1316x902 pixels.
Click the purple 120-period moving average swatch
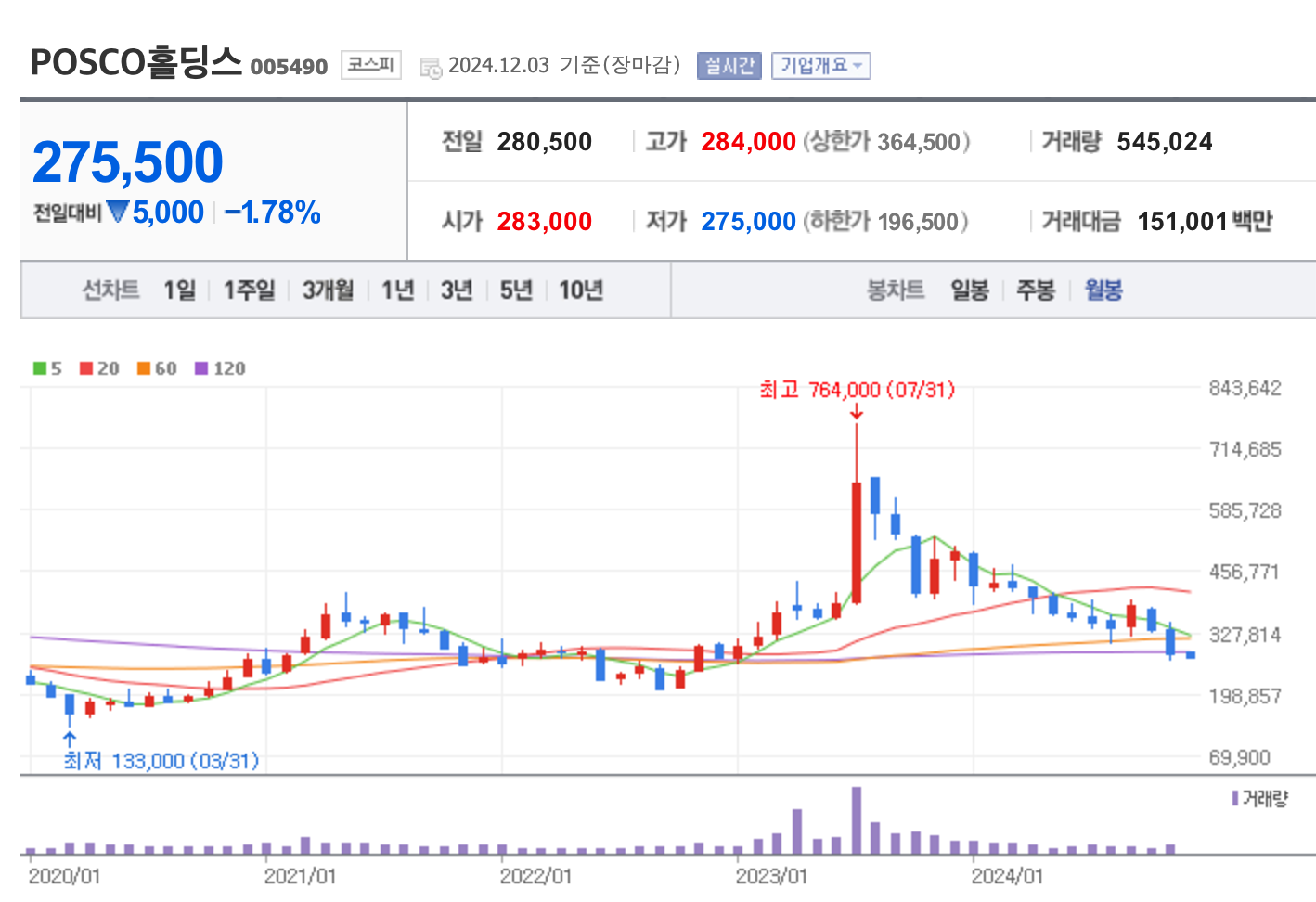[201, 368]
